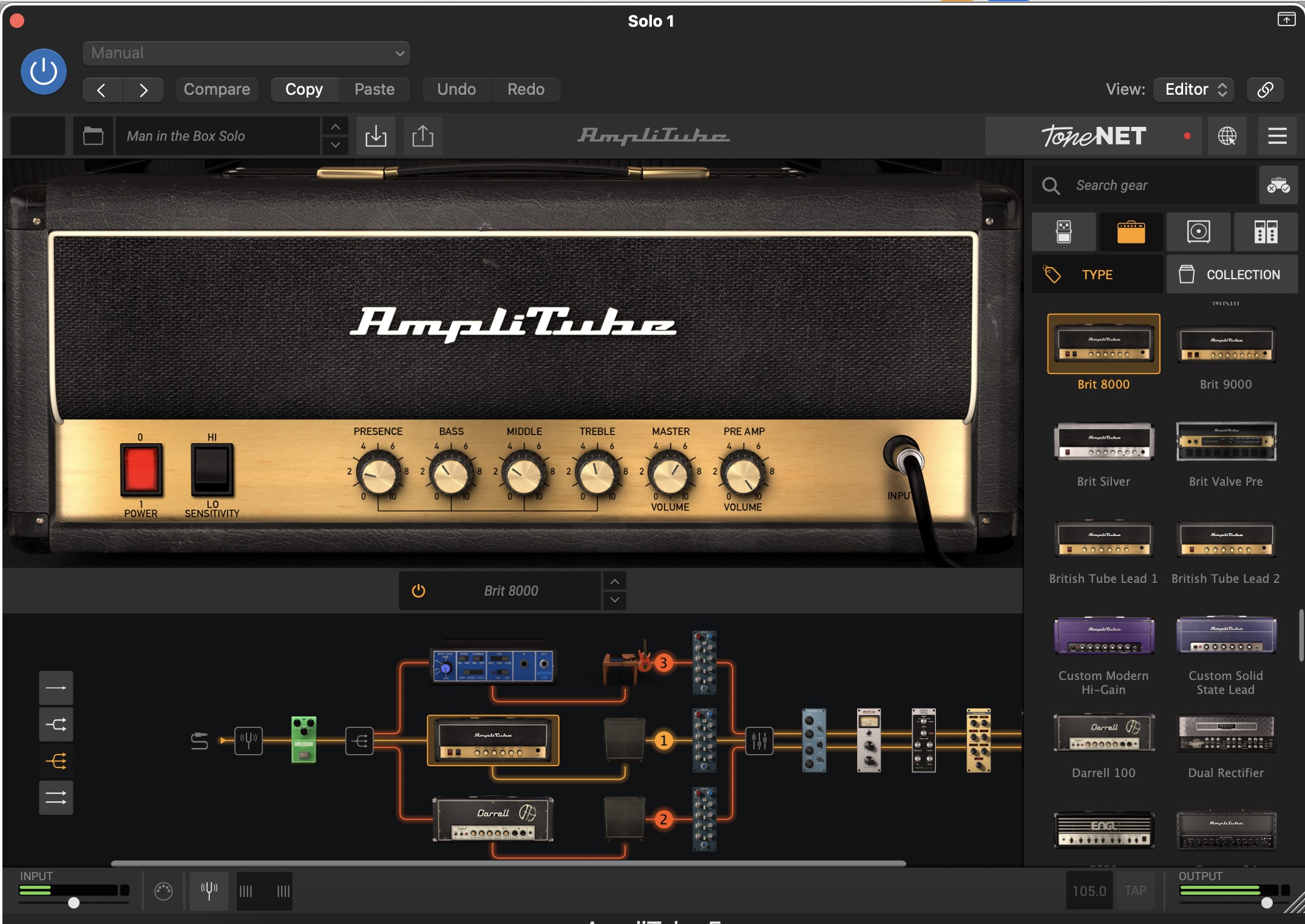Click the export share preset icon
Screen dimensions: 1305x924
click(x=422, y=135)
